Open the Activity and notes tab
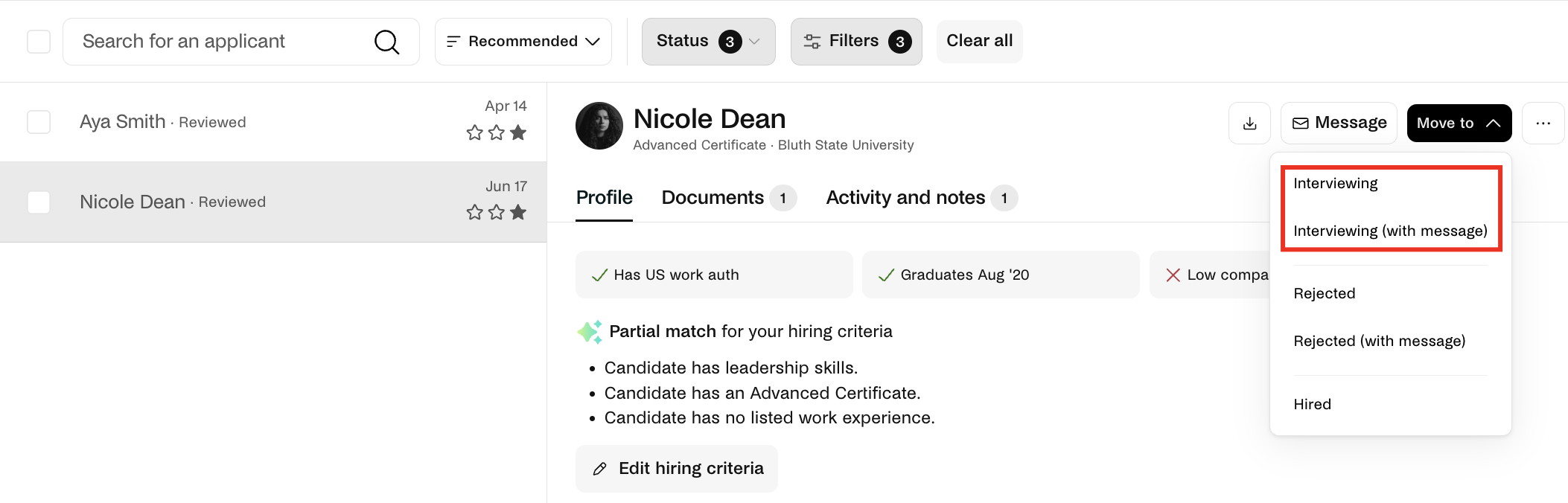Image resolution: width=1568 pixels, height=503 pixels. click(922, 198)
